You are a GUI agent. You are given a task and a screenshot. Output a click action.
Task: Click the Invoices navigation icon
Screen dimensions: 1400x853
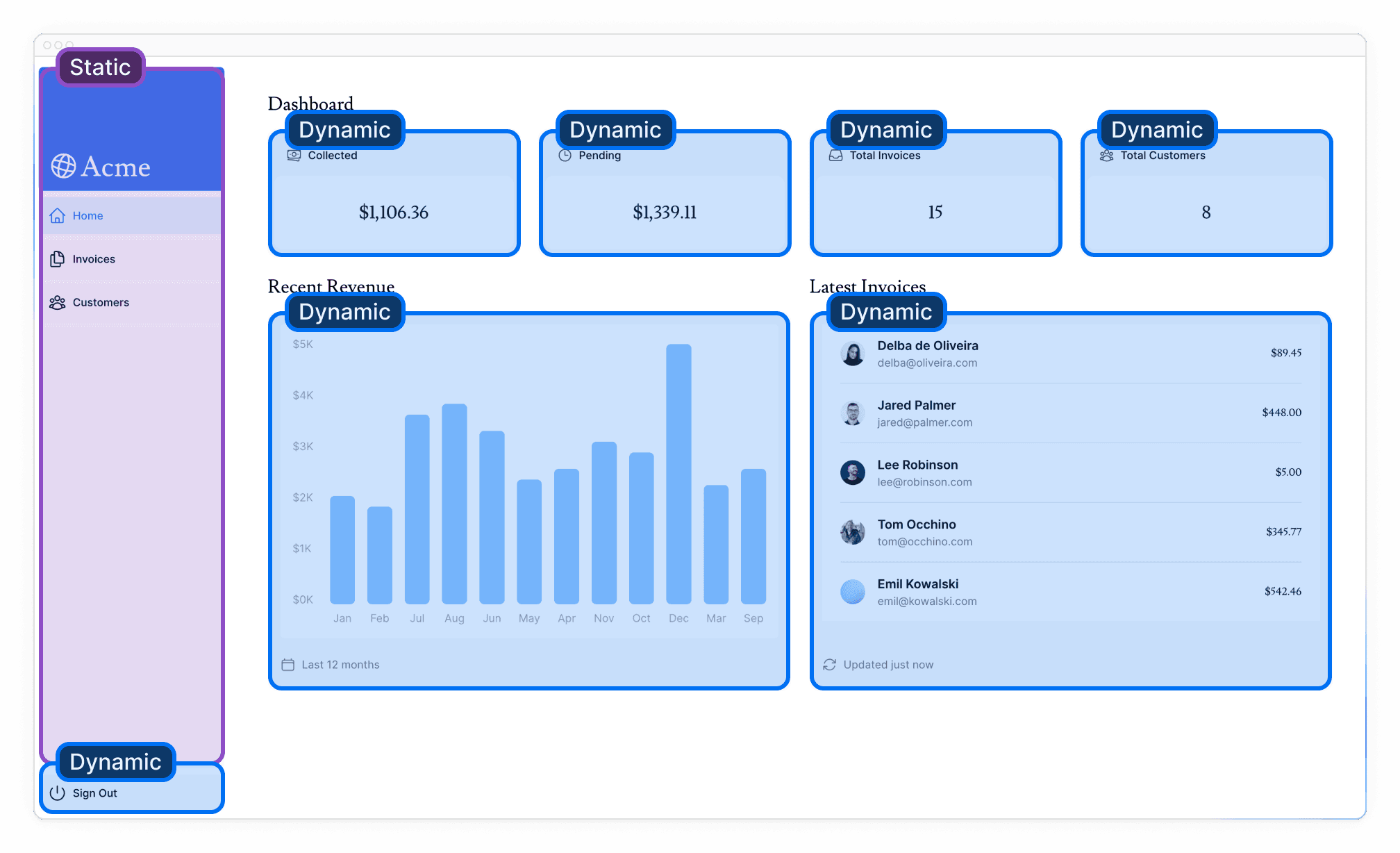(x=56, y=258)
